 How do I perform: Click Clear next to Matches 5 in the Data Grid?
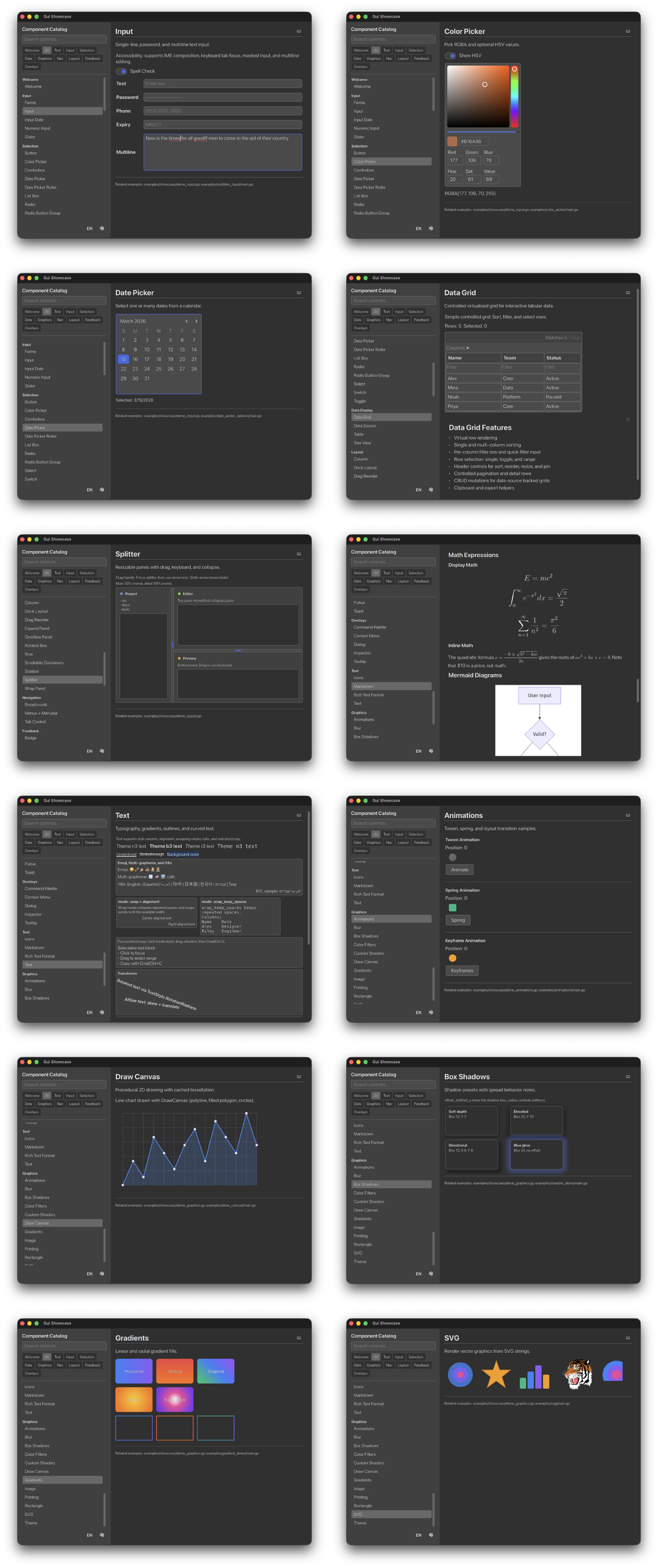(x=574, y=338)
